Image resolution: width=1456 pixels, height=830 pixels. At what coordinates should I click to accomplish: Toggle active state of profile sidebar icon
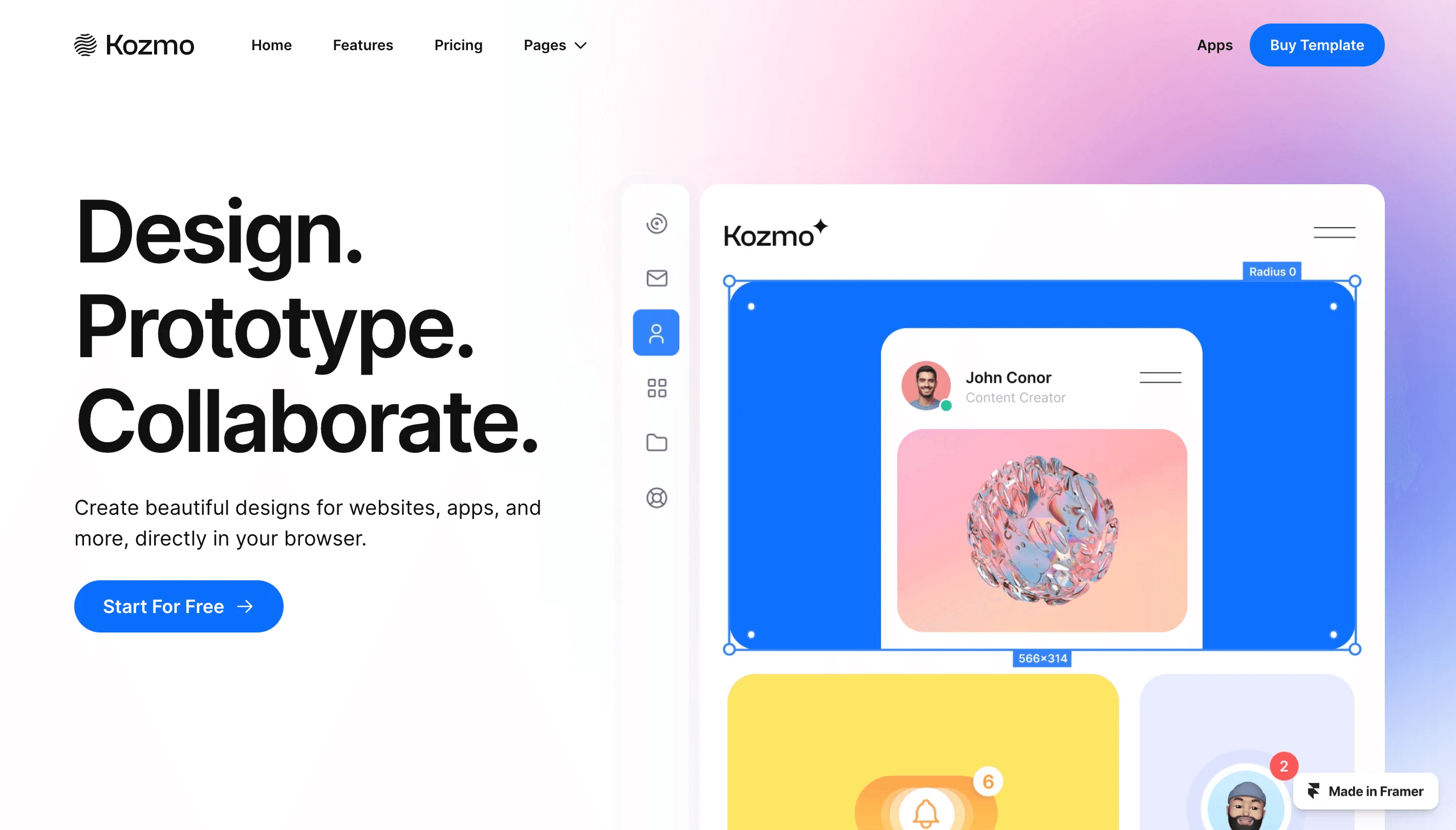(x=656, y=332)
